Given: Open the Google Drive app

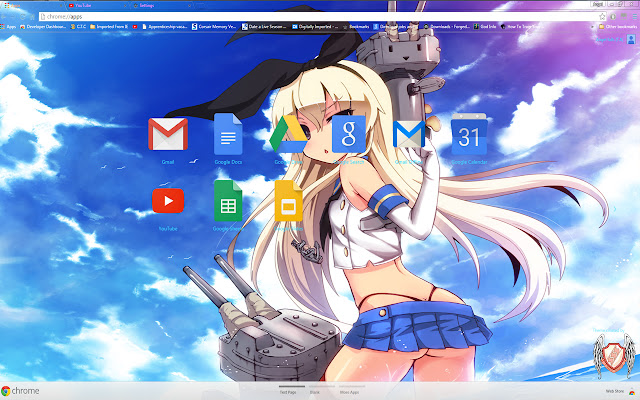Looking at the screenshot, I should [288, 134].
